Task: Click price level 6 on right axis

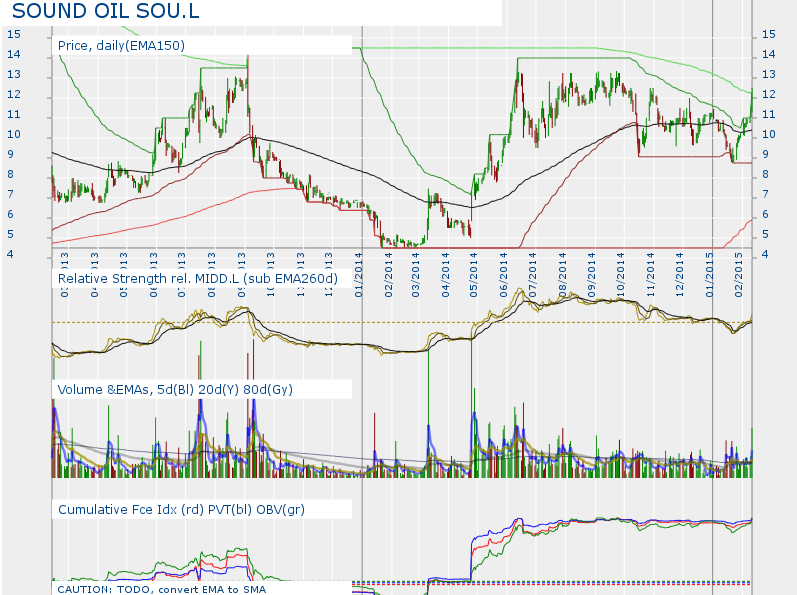Action: [x=765, y=214]
